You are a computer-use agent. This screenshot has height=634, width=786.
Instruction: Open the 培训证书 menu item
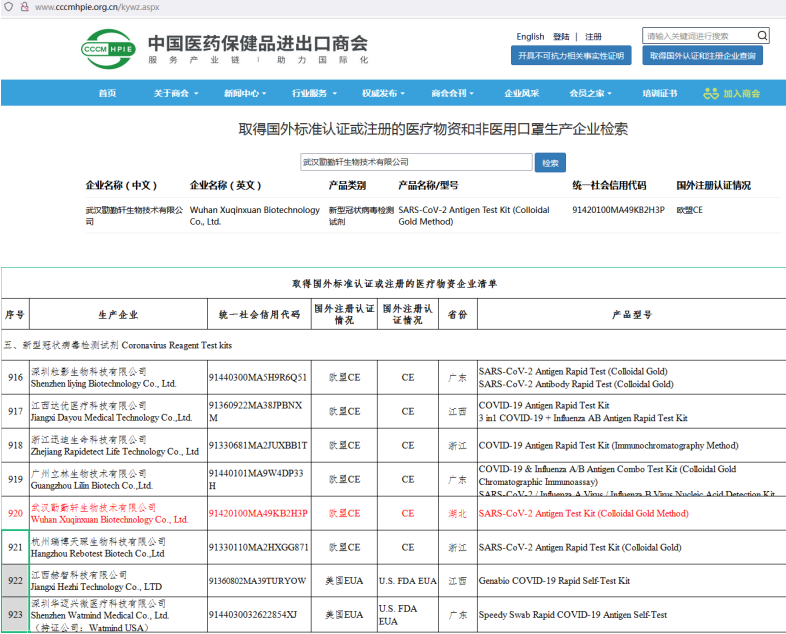(x=659, y=94)
